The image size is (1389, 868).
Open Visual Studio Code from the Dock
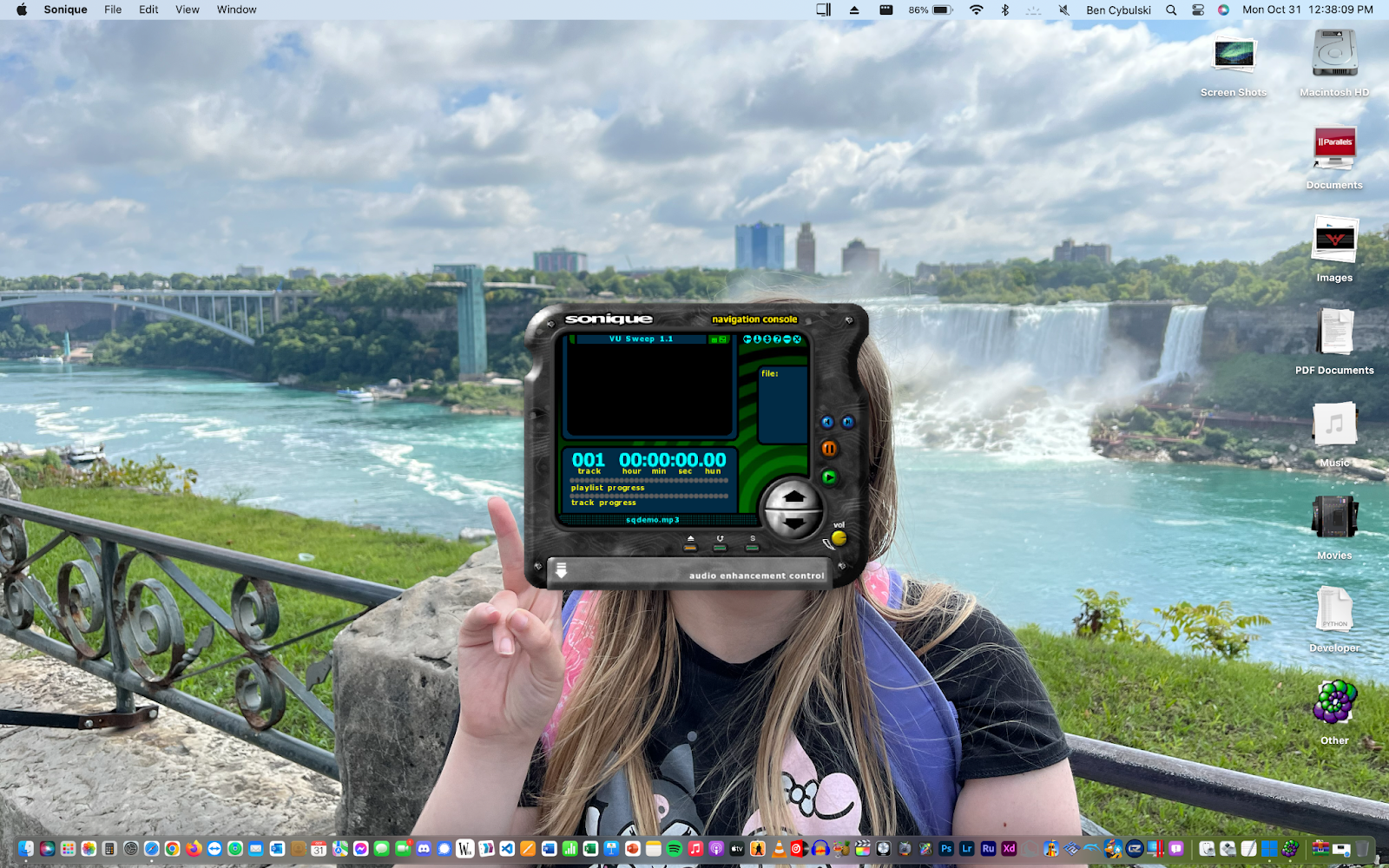(x=507, y=849)
